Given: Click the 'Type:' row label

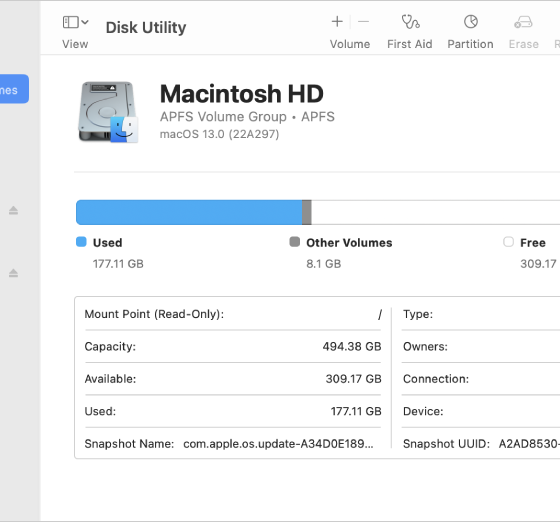Looking at the screenshot, I should coord(418,314).
